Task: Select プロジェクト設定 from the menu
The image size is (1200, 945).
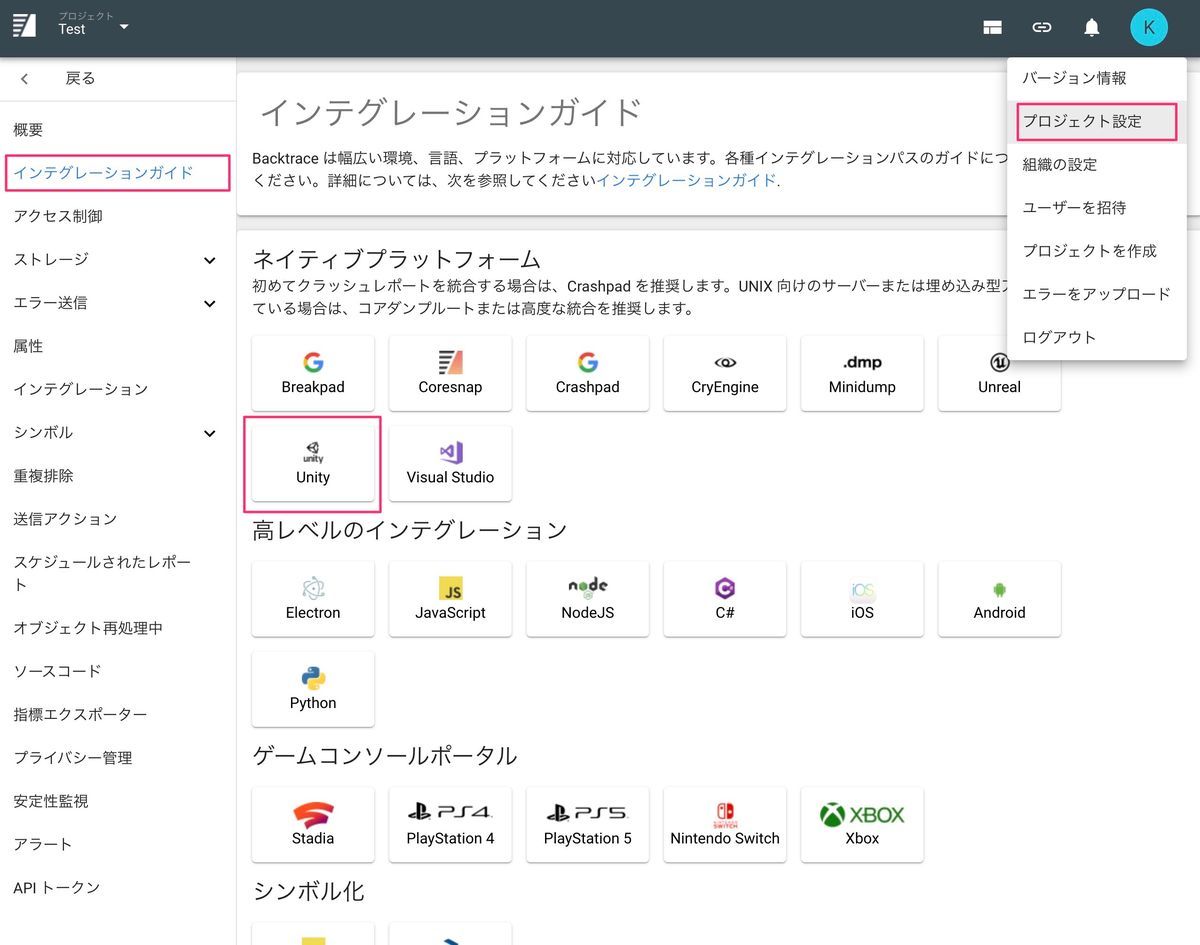Action: 1075,121
